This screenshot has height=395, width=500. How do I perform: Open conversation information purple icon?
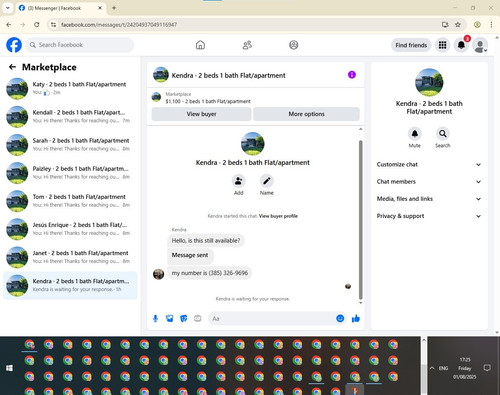pos(352,75)
